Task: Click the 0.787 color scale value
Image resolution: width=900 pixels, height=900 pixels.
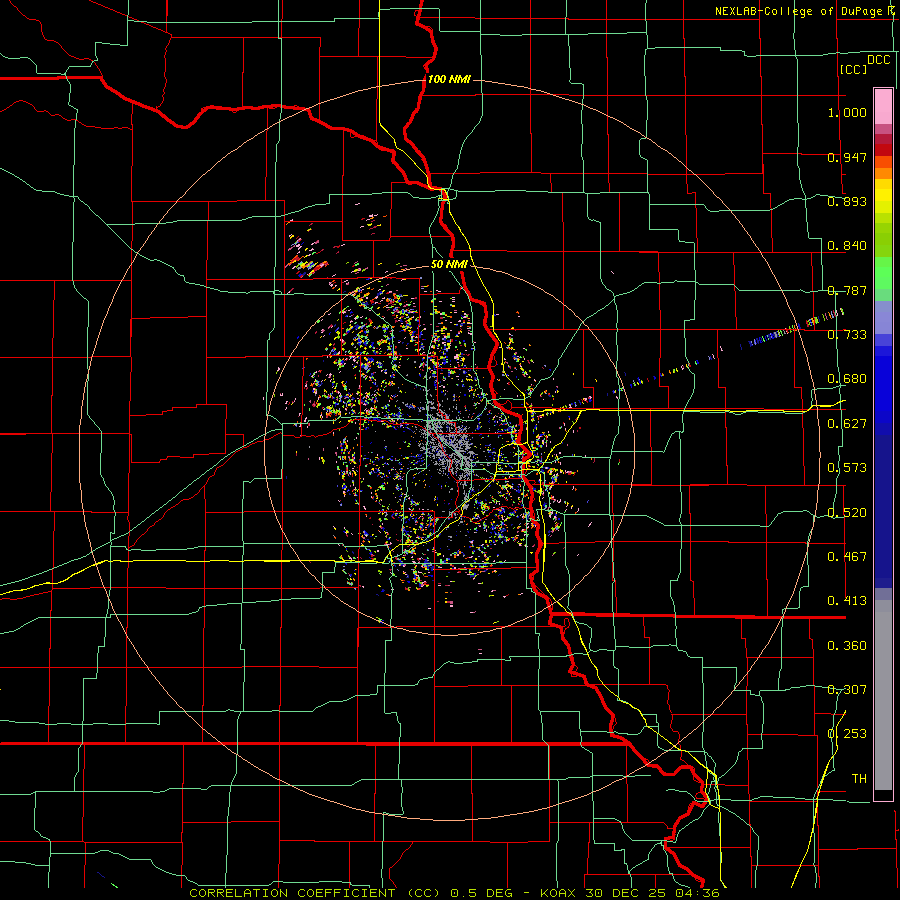Action: tap(847, 290)
